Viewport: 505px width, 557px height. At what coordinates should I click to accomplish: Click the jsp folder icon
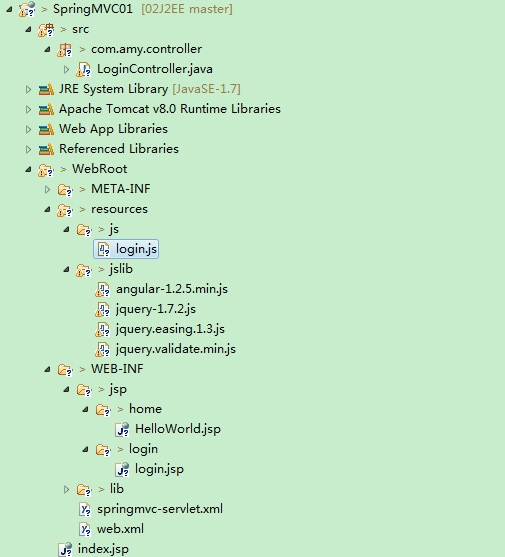click(x=84, y=390)
